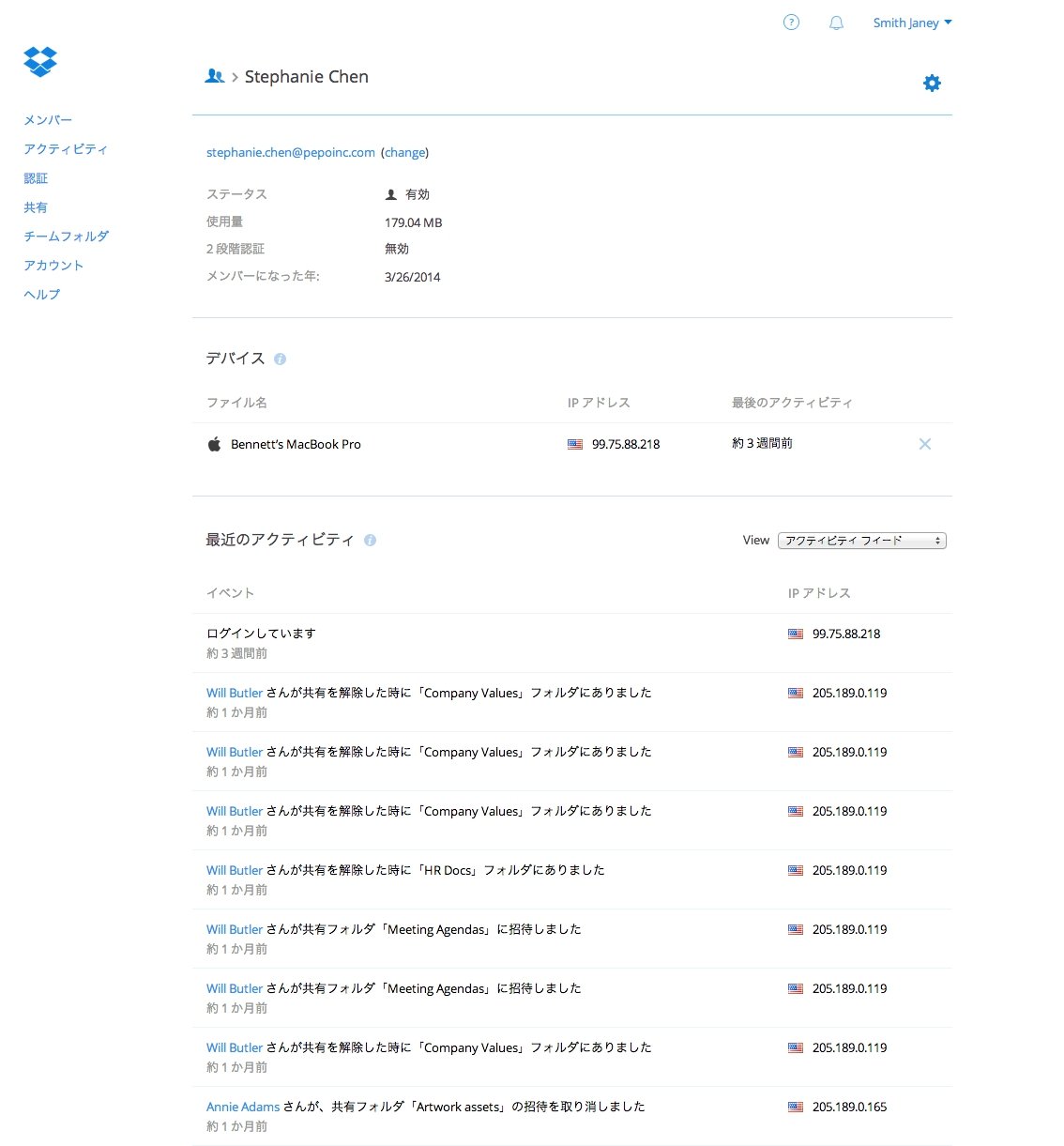Click the ファイル名 column header
This screenshot has height=1146, width=1064.
(236, 403)
